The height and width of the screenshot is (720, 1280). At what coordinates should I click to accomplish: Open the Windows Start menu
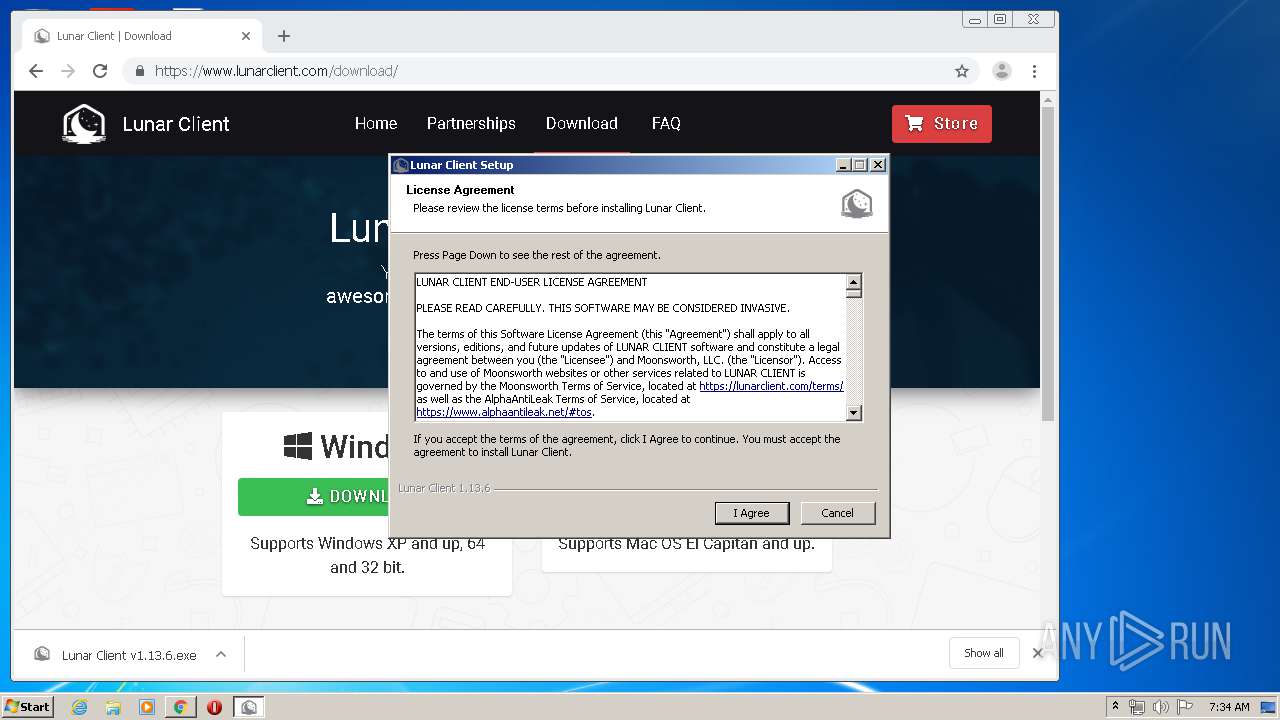click(28, 707)
